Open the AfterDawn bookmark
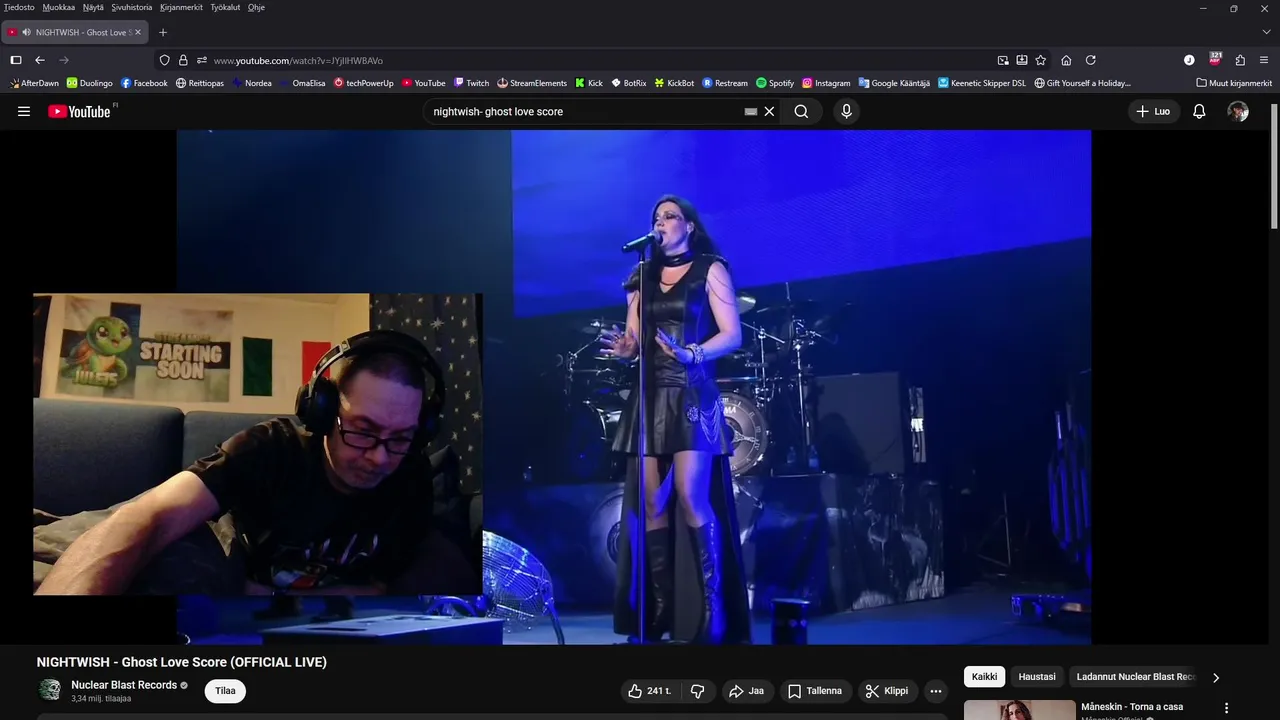Screen dimensions: 1280x720 pyautogui.click(x=34, y=83)
